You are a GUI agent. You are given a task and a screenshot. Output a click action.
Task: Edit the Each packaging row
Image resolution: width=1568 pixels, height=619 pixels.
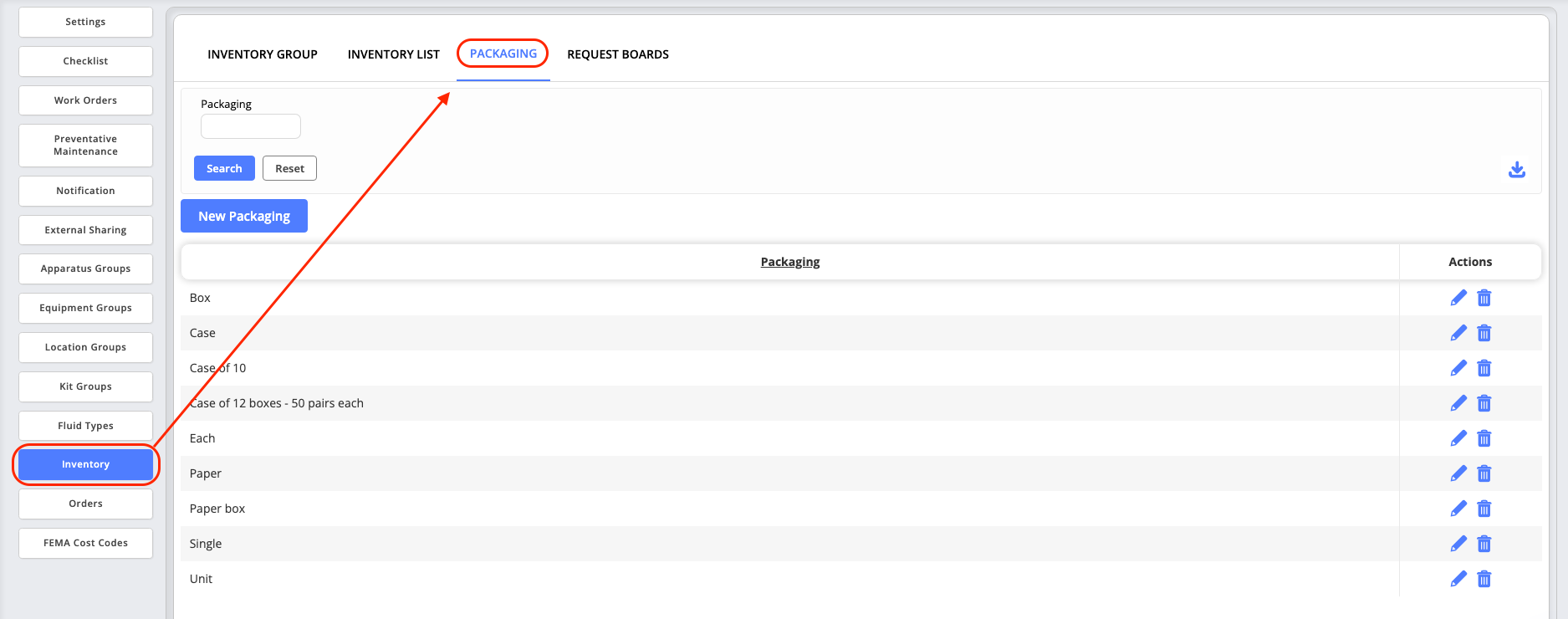click(x=1458, y=438)
